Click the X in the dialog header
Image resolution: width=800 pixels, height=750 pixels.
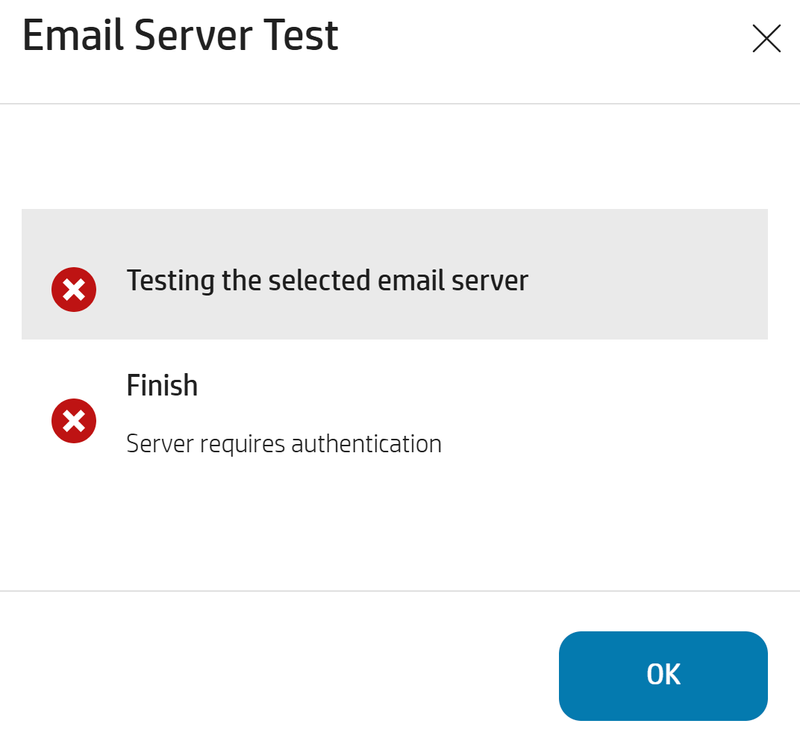pos(766,39)
